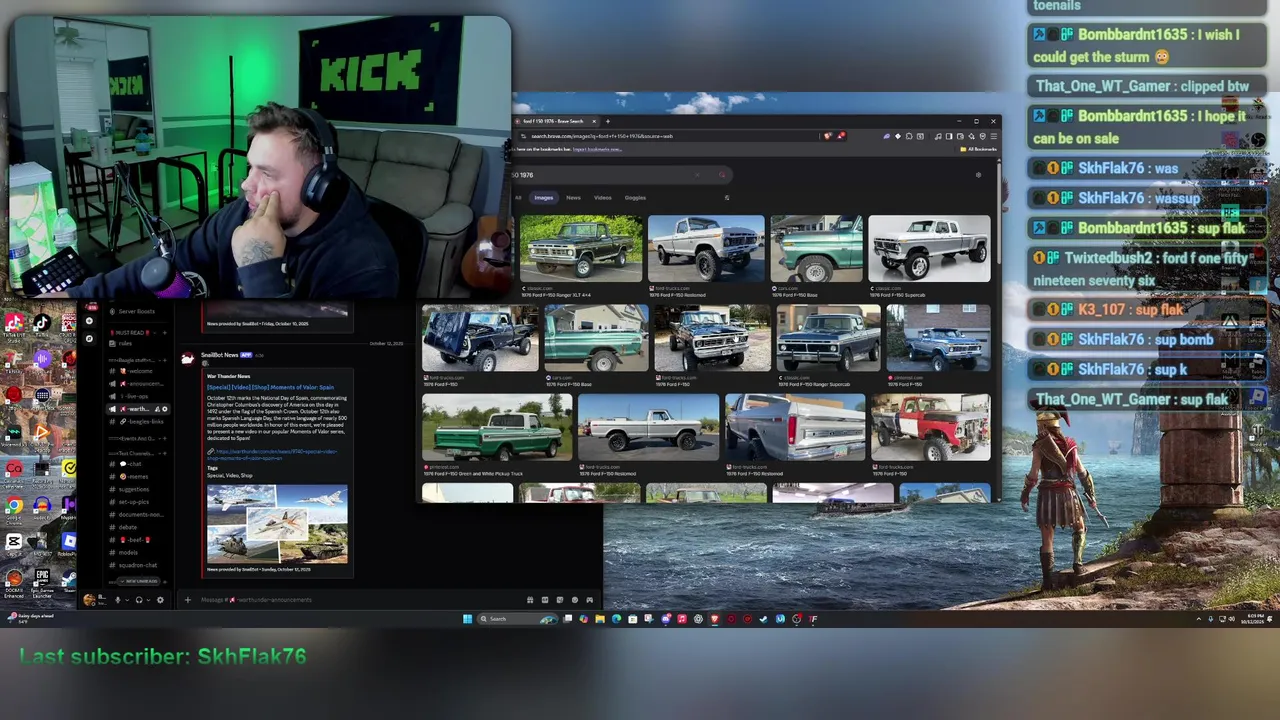Show hidden system tray icons chevron
The height and width of the screenshot is (720, 1280).
[x=1198, y=619]
